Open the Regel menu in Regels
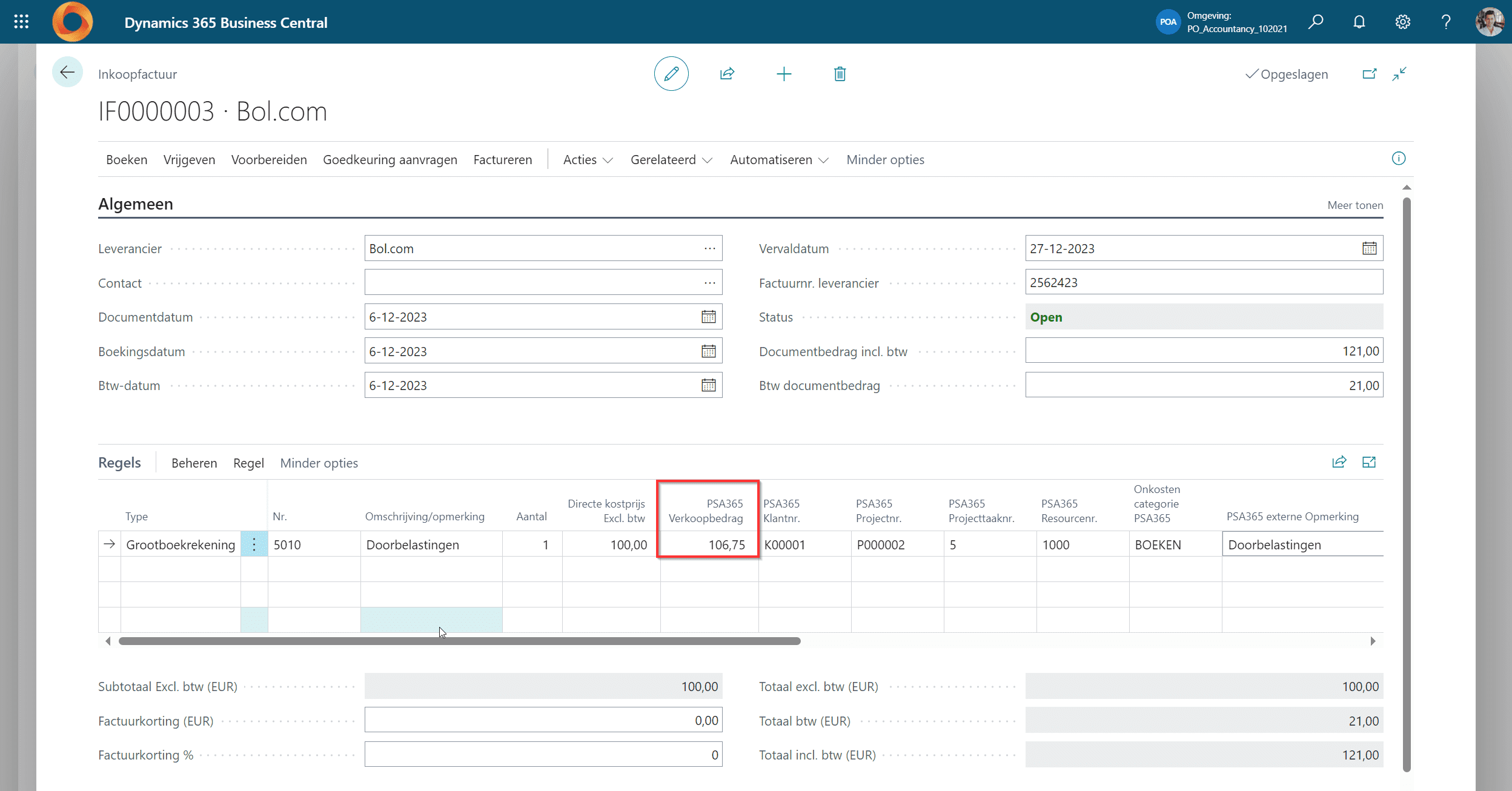Image resolution: width=1512 pixels, height=791 pixels. pyautogui.click(x=248, y=463)
